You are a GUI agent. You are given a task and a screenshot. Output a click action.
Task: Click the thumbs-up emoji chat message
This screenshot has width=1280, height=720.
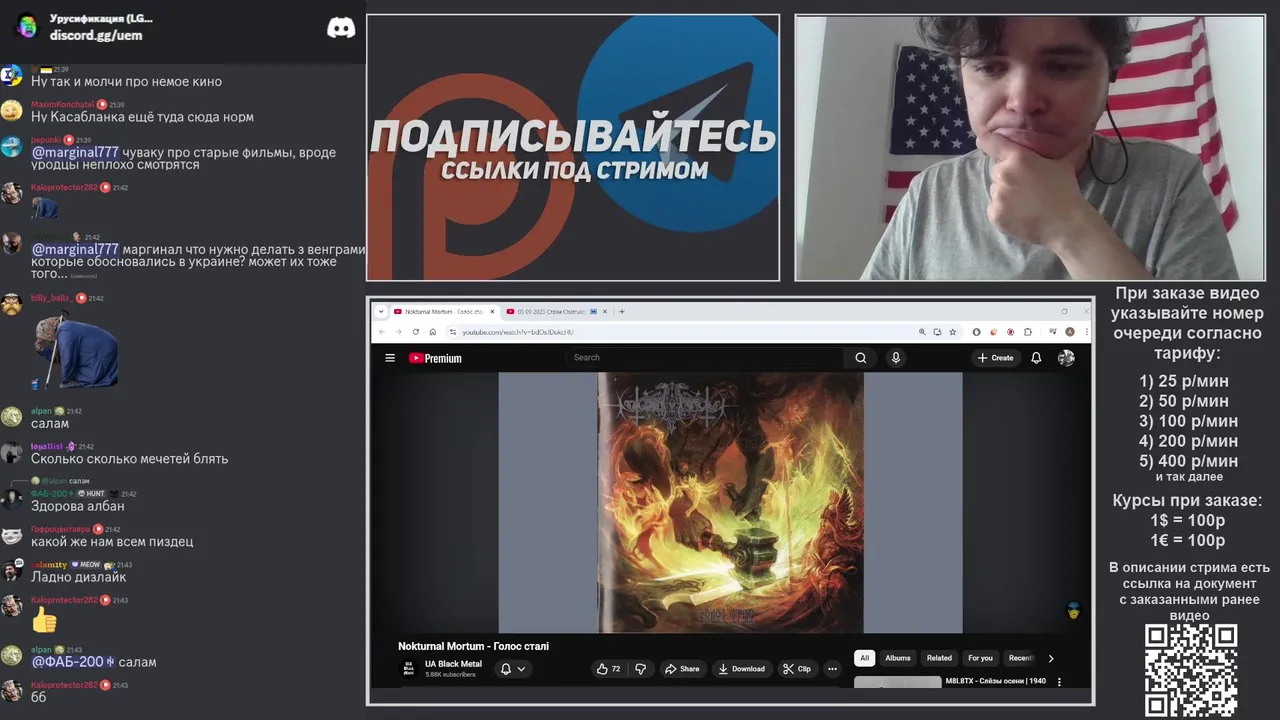point(44,622)
